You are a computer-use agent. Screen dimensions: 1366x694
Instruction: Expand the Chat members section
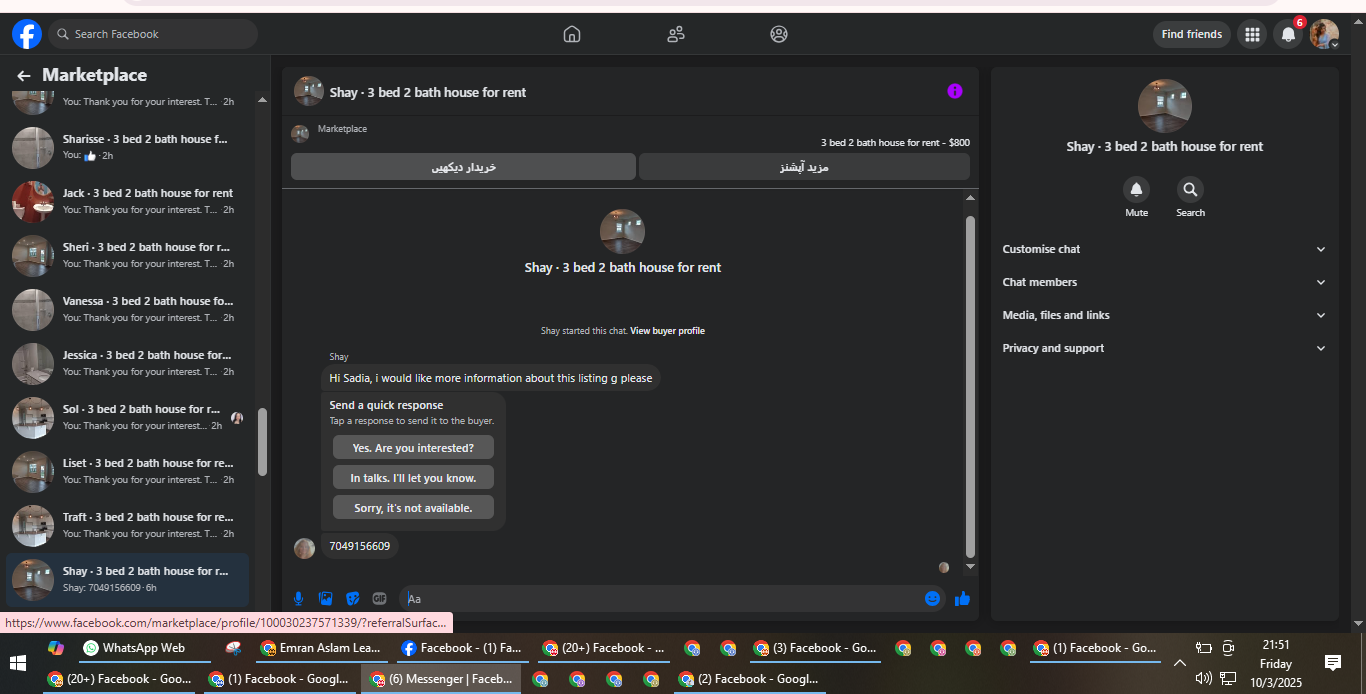[1164, 282]
